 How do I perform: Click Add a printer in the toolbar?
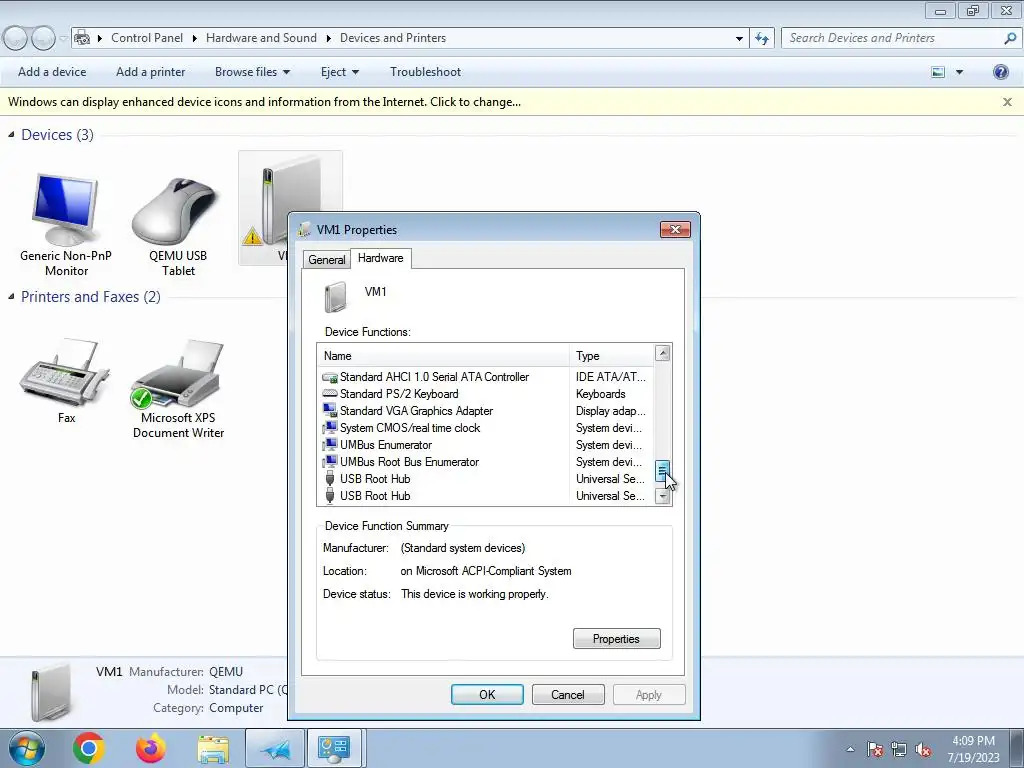(150, 72)
